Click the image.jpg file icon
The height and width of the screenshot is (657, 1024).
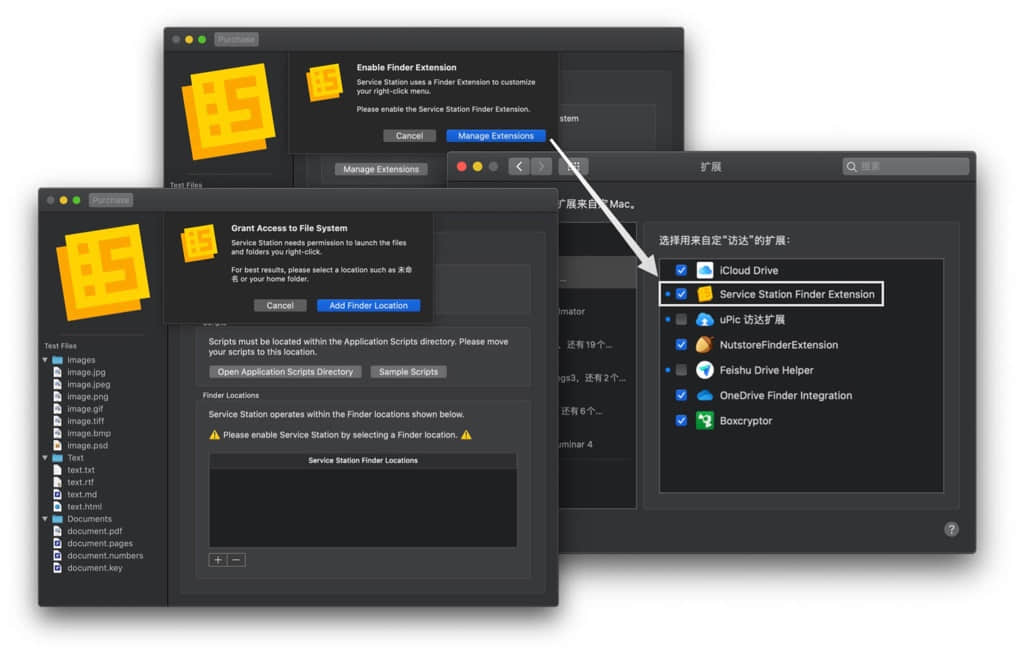[57, 372]
